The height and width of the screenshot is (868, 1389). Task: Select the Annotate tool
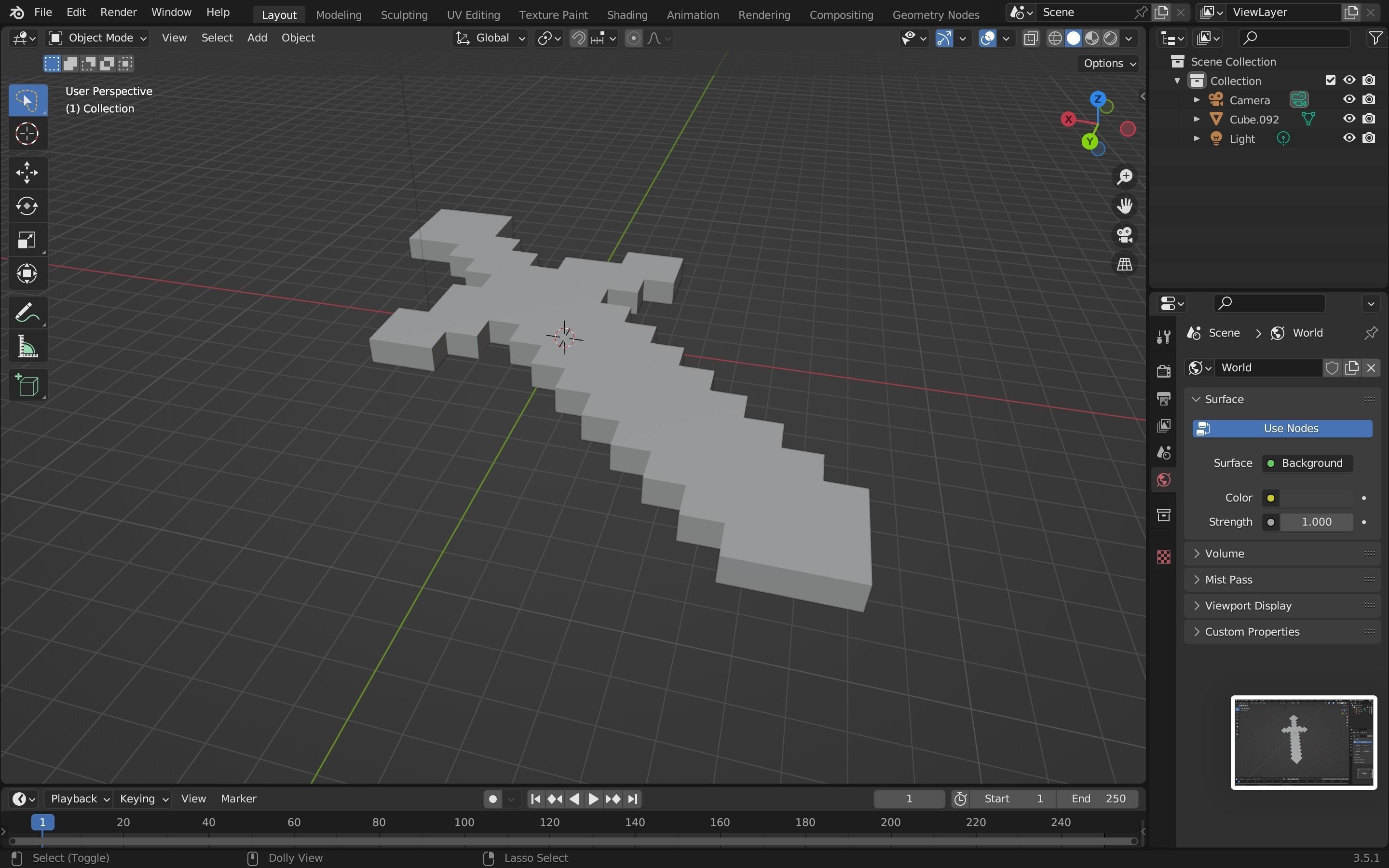coord(27,313)
